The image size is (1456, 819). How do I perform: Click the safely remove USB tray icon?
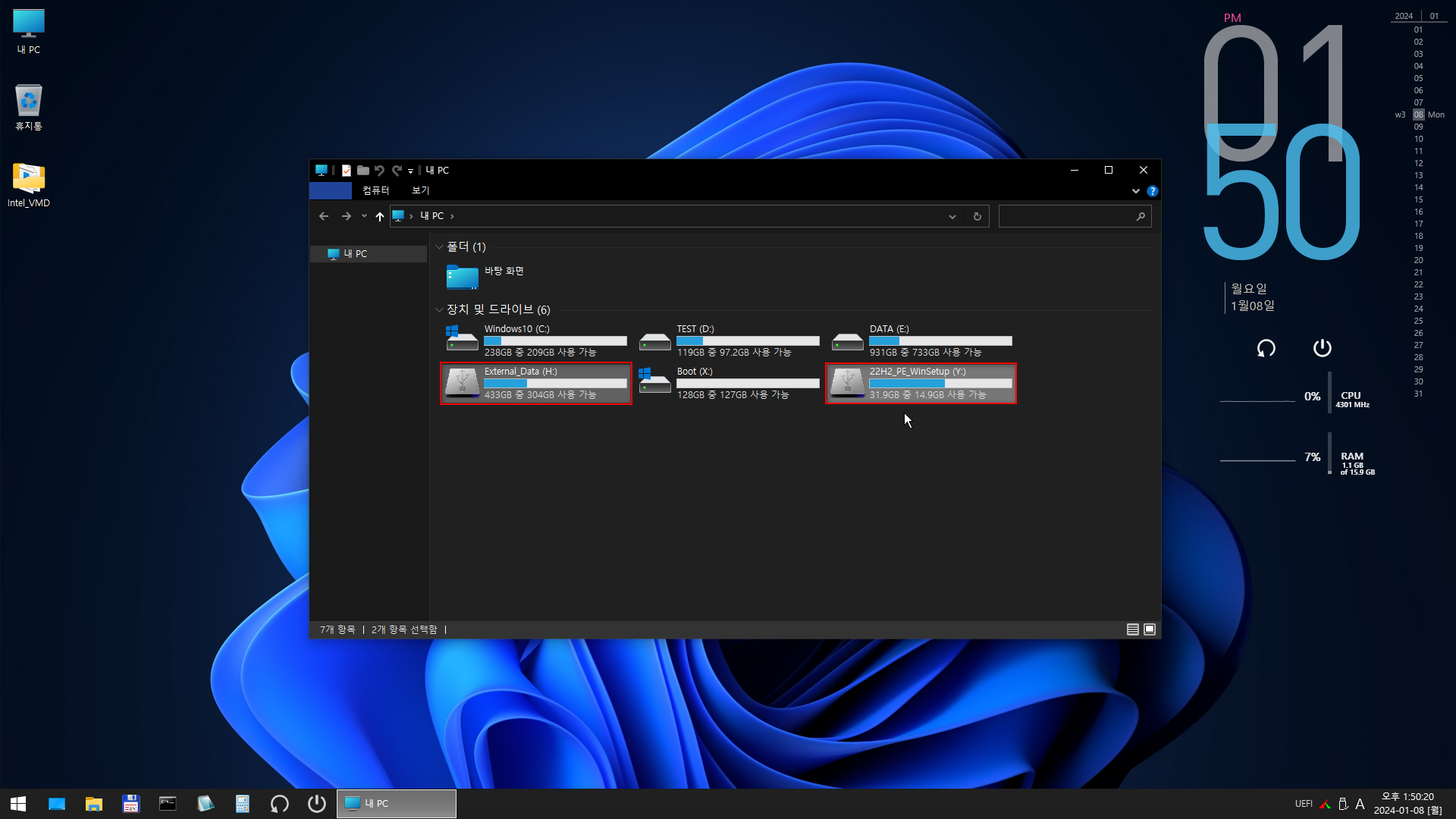click(x=1343, y=804)
